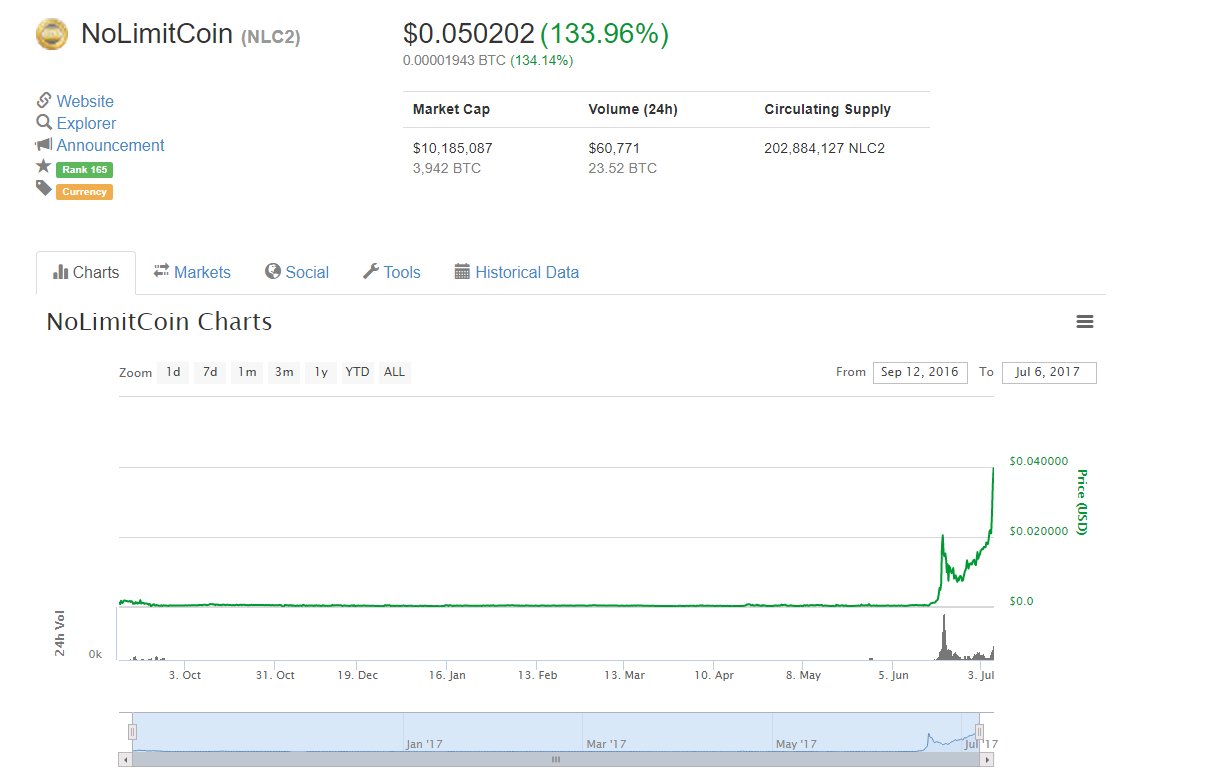Click the To date field Jul 6, 2017
Image resolution: width=1209 pixels, height=778 pixels.
(1049, 372)
